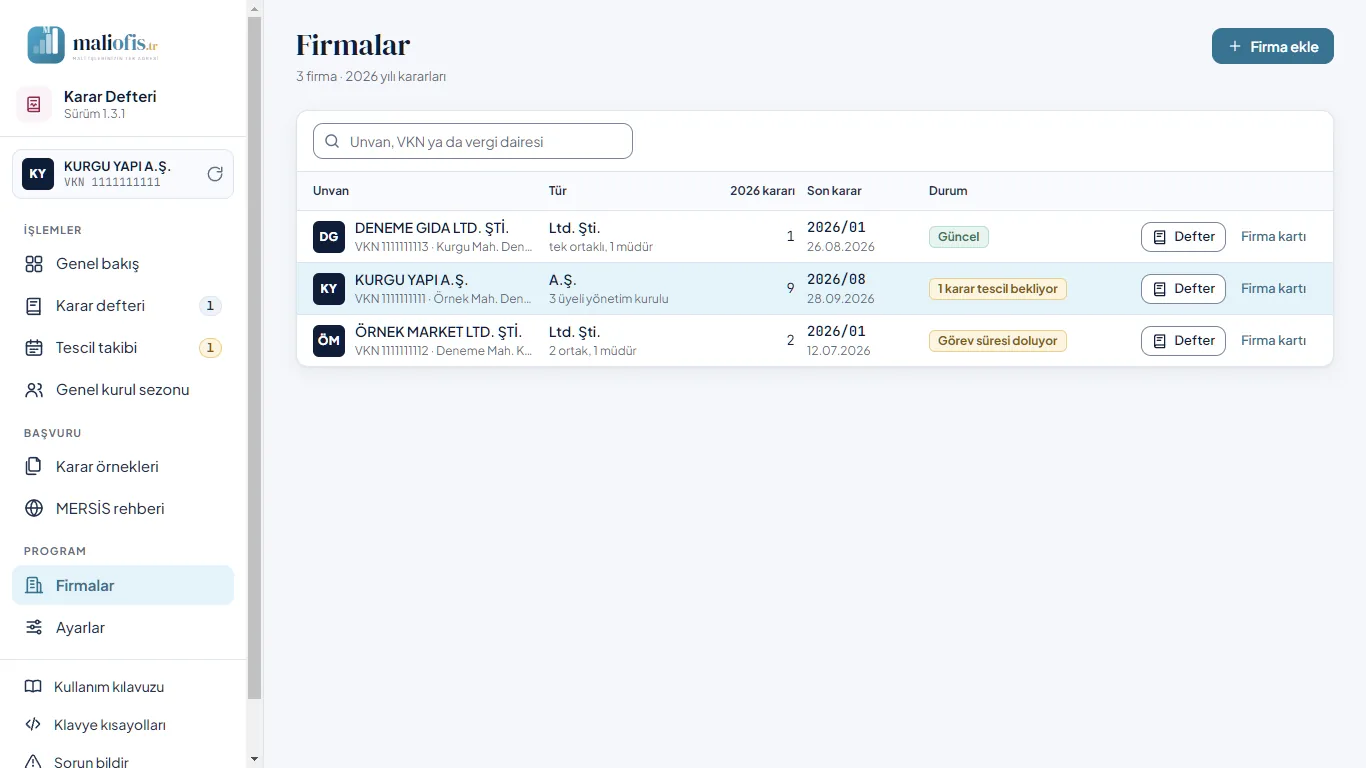Open Firma kartı for DENEME GIDA
Viewport: 1366px width, 768px height.
[1273, 237]
